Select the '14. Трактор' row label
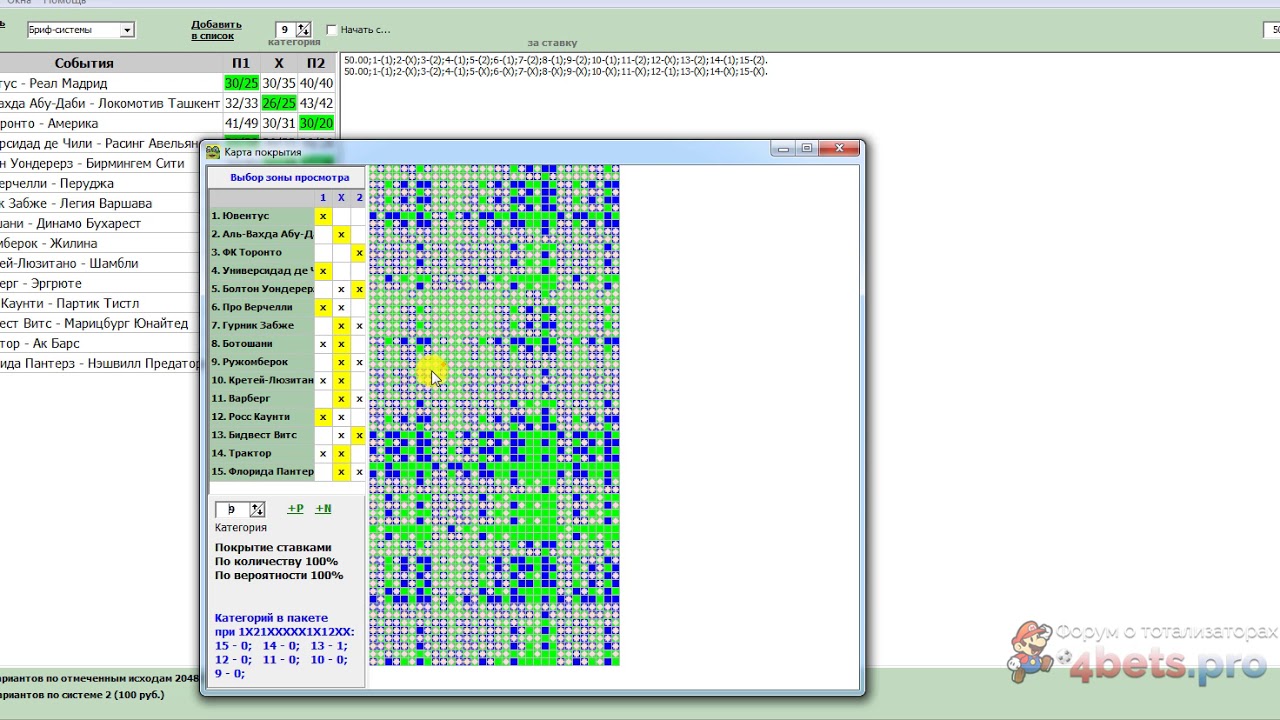This screenshot has width=1280, height=720. [261, 453]
